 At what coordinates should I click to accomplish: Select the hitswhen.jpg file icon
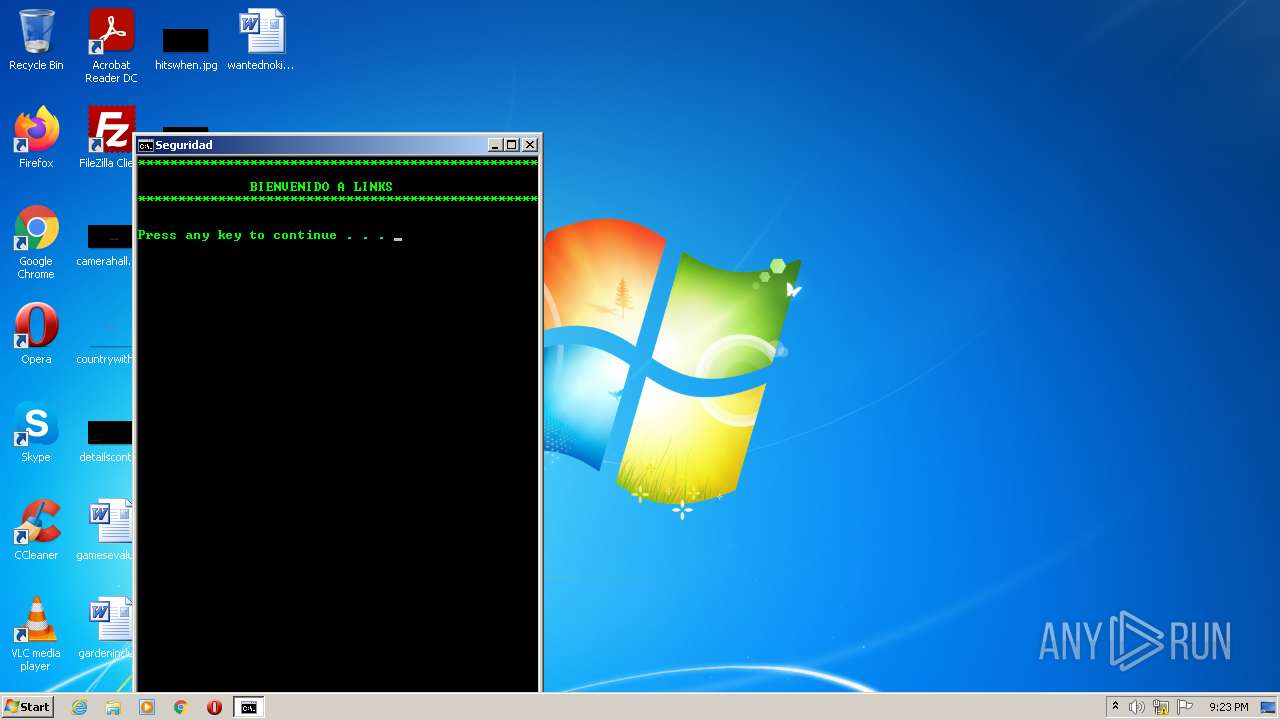coord(186,47)
